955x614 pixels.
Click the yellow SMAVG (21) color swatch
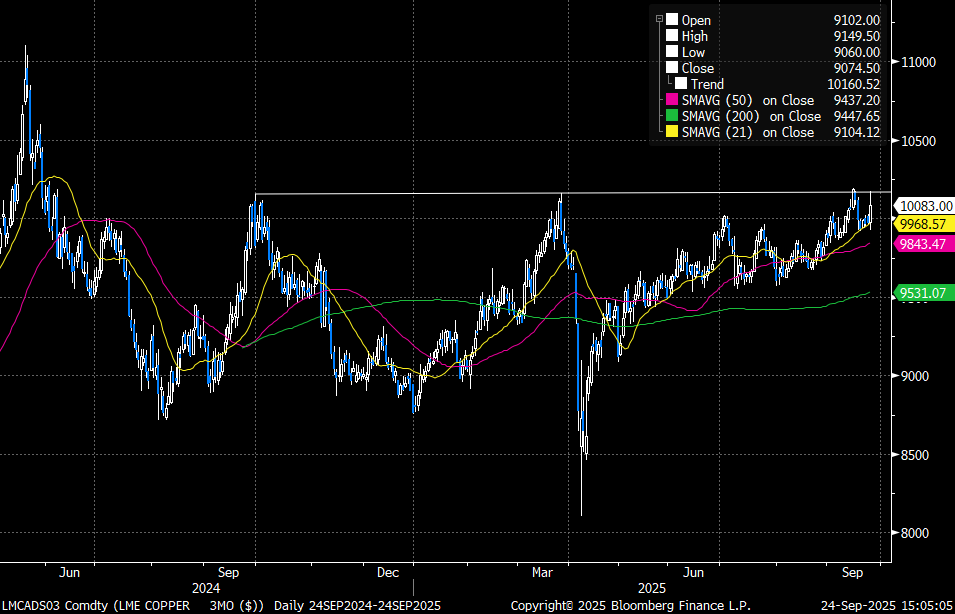click(672, 132)
